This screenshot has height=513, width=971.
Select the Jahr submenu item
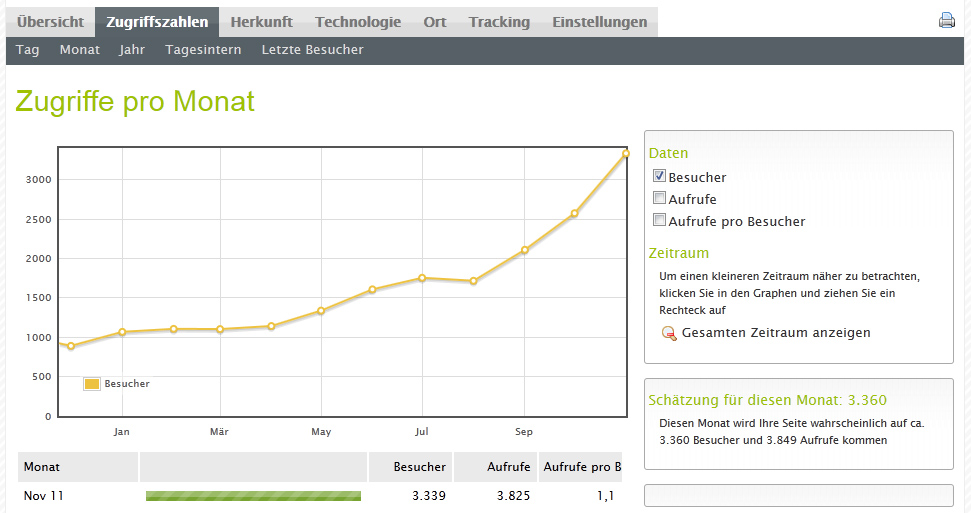tap(132, 50)
